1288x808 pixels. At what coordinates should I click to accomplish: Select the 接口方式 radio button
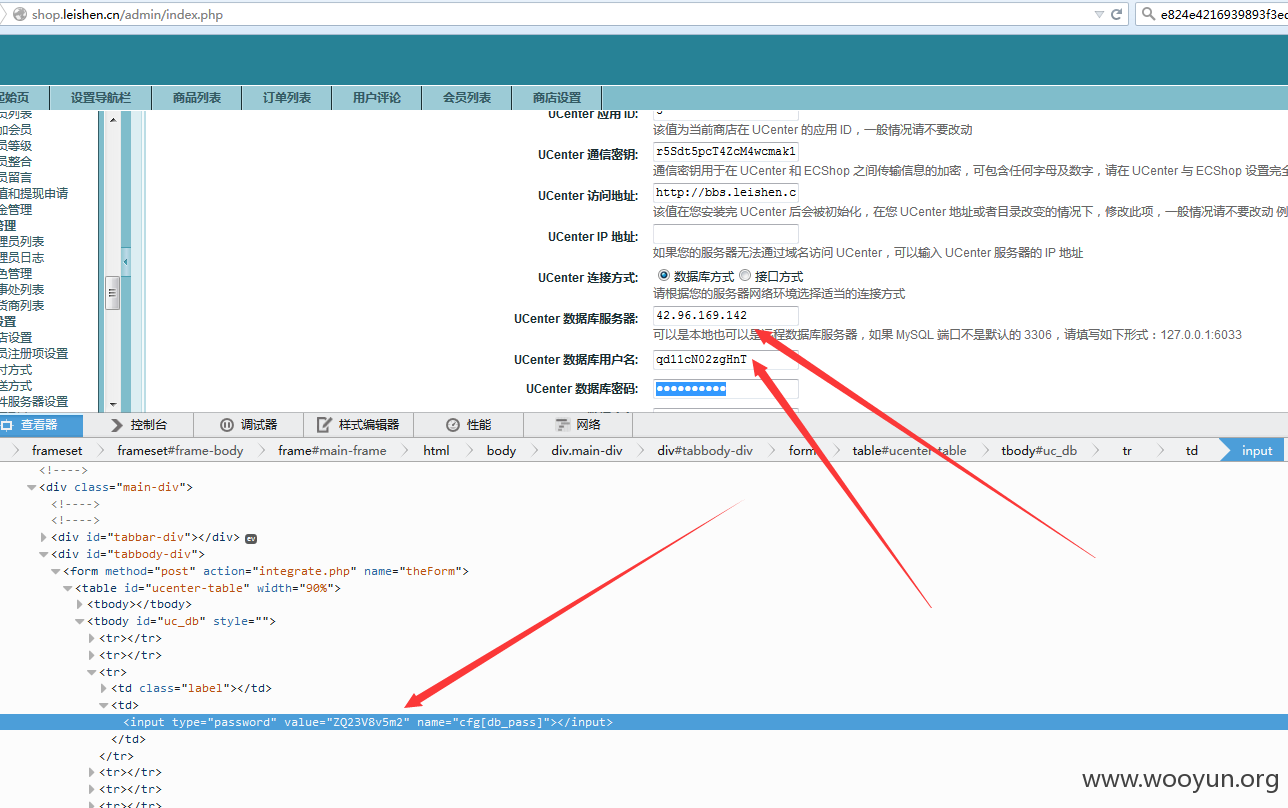click(x=745, y=276)
